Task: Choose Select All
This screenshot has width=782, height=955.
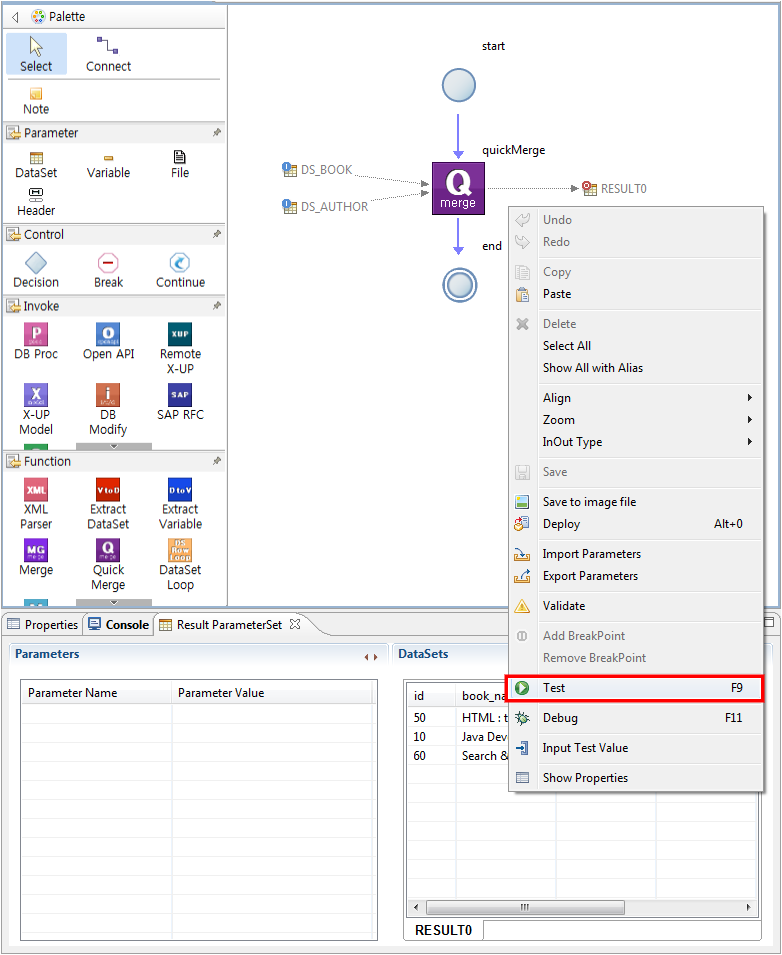Action: pos(635,346)
